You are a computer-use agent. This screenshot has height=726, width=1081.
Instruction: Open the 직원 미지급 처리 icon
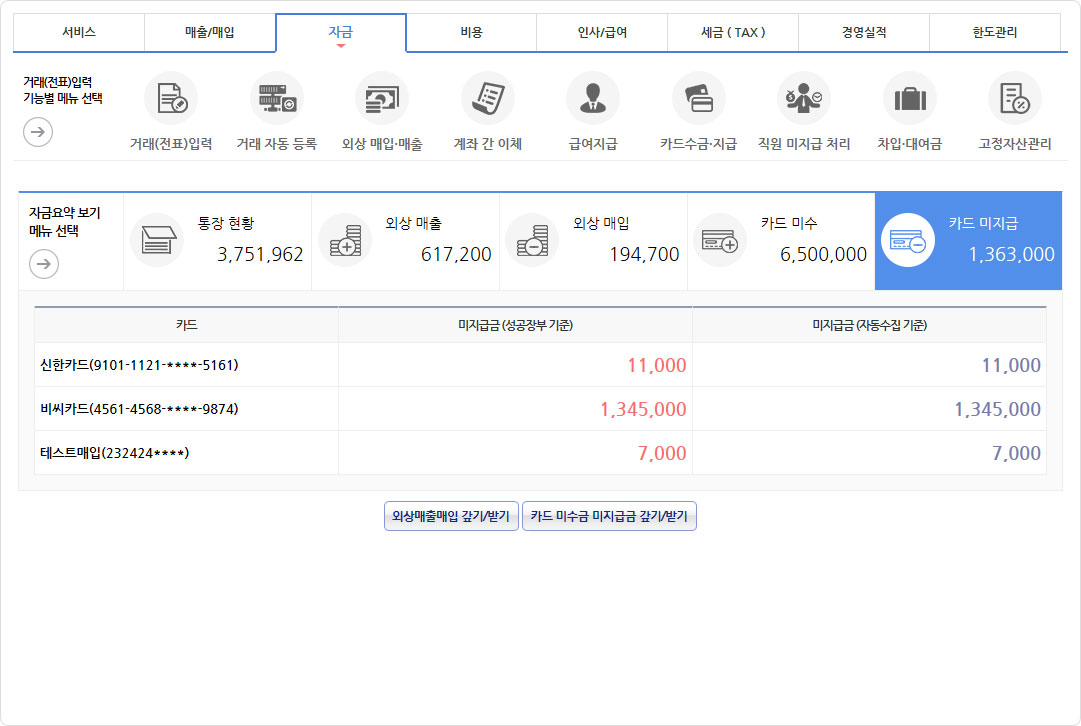tap(804, 98)
